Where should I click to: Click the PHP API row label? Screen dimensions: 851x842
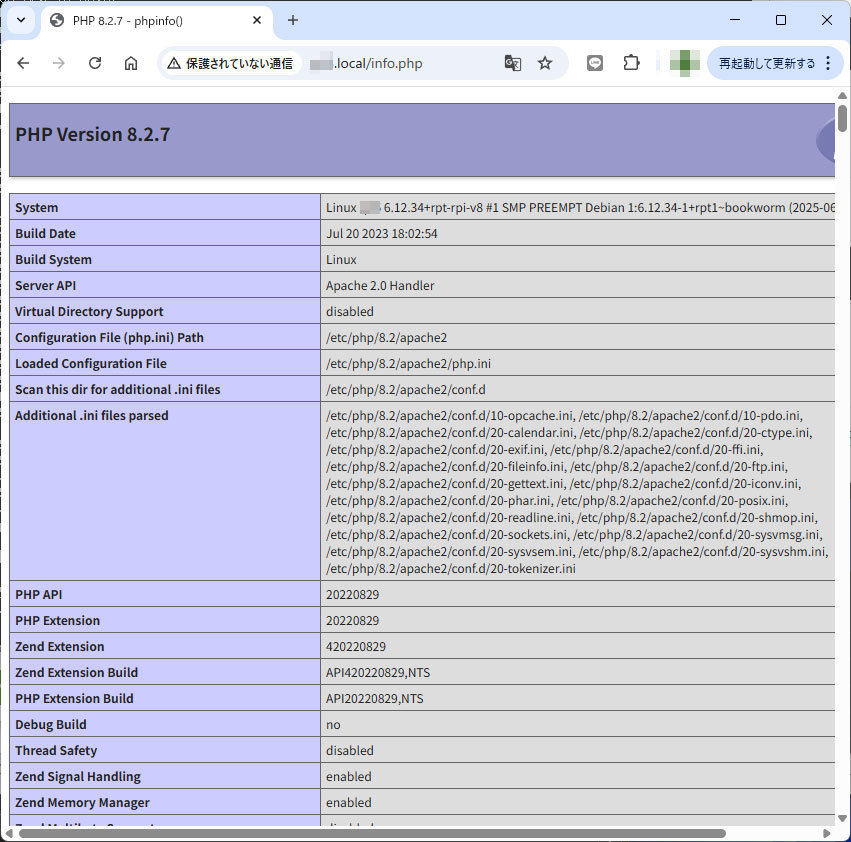point(39,594)
